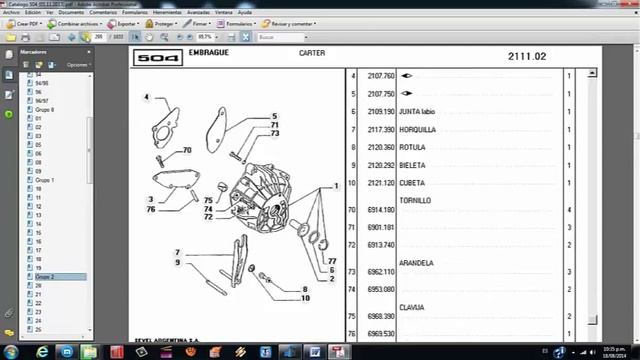Open Internet Explorer from the taskbar
640x360 pixels.
tap(42, 352)
